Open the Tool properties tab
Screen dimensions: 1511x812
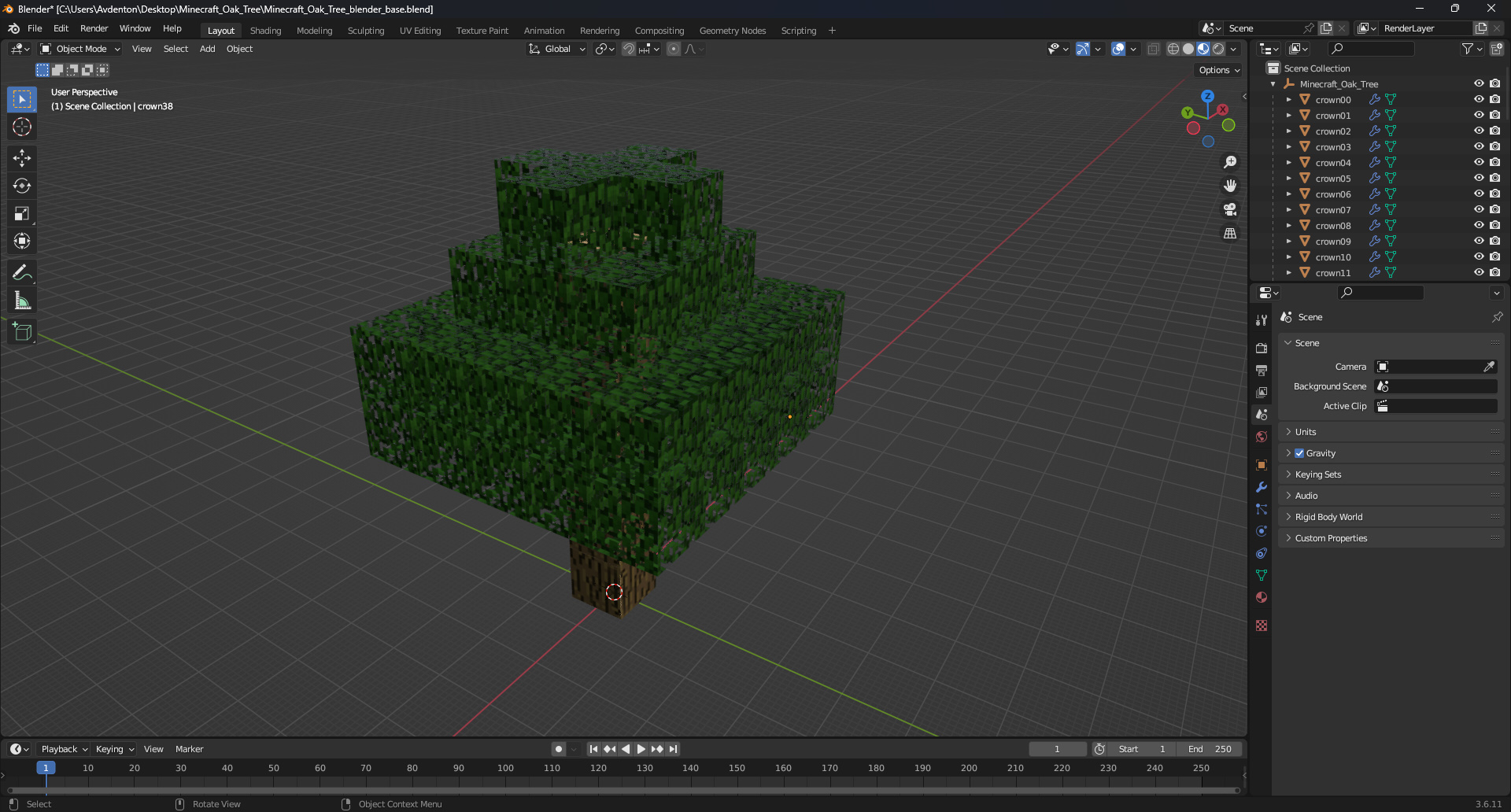click(x=1262, y=320)
